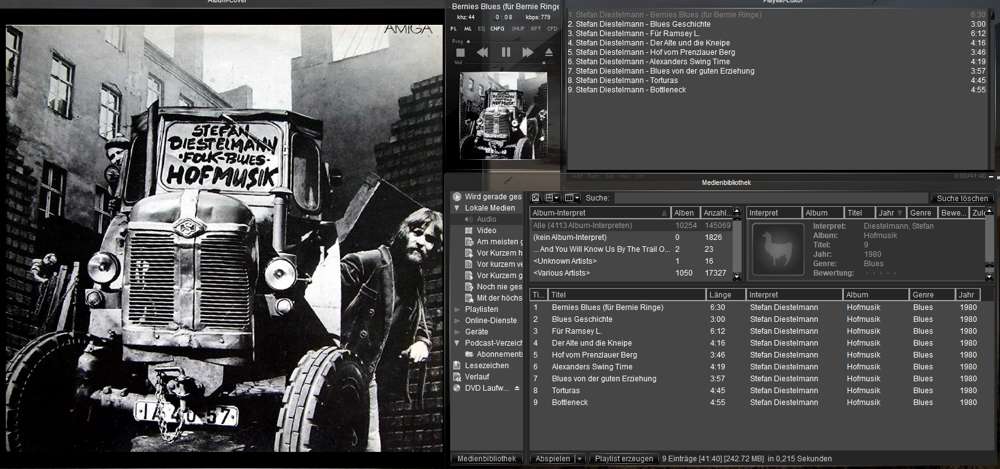Collapse the Lokale Medien tree node

457,208
